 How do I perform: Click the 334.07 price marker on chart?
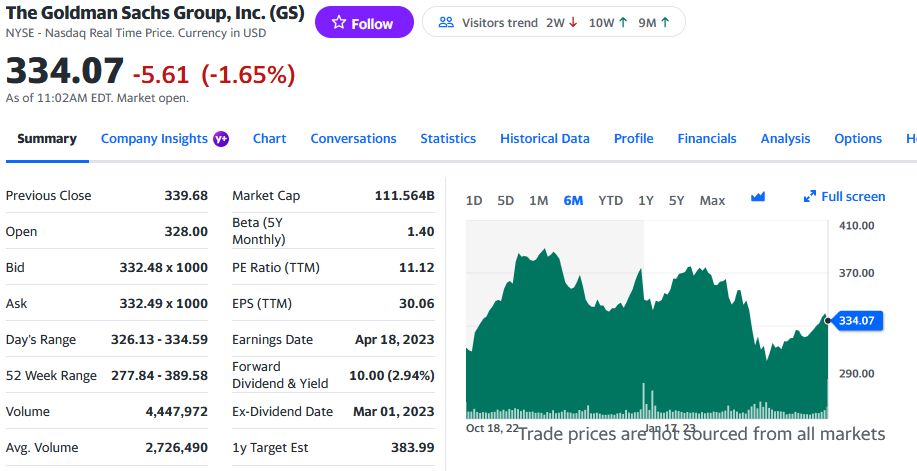[x=856, y=321]
